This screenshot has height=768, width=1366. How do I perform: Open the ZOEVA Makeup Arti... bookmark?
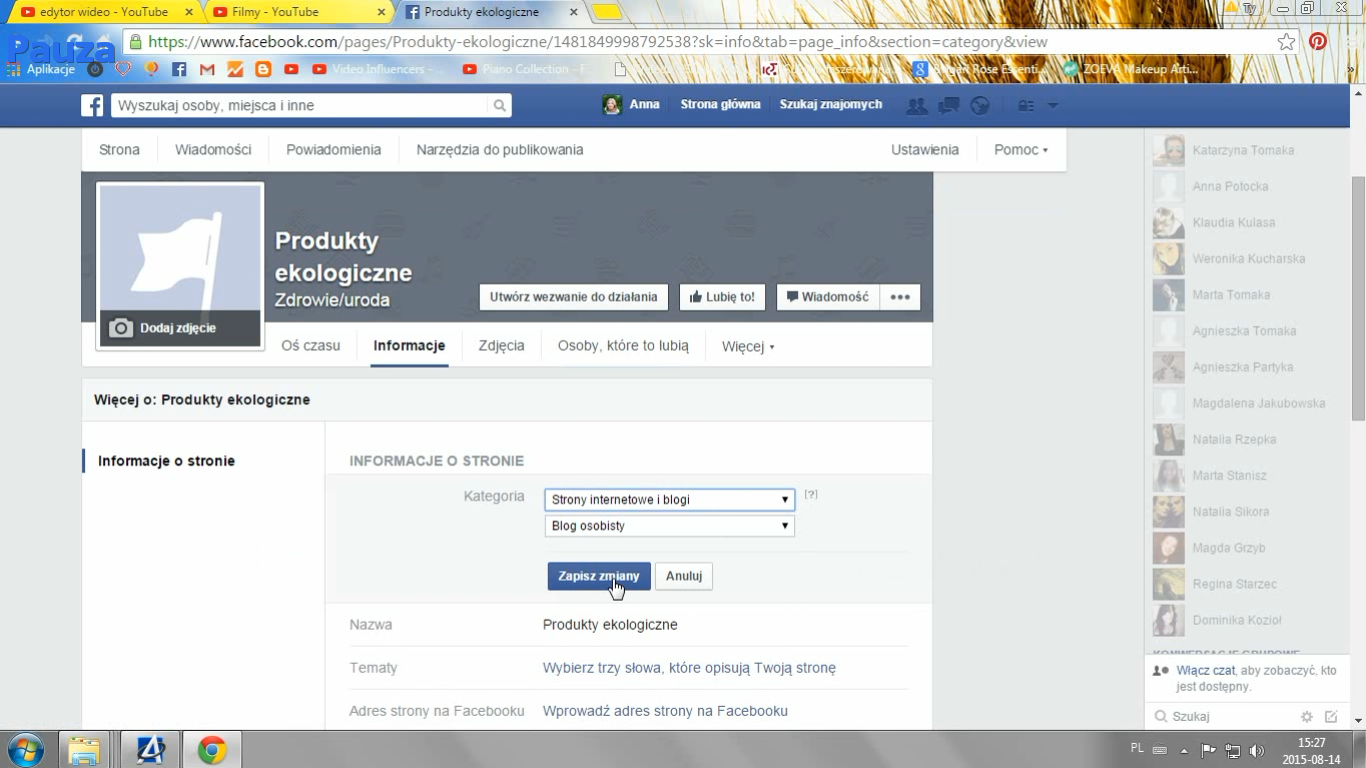(1131, 69)
